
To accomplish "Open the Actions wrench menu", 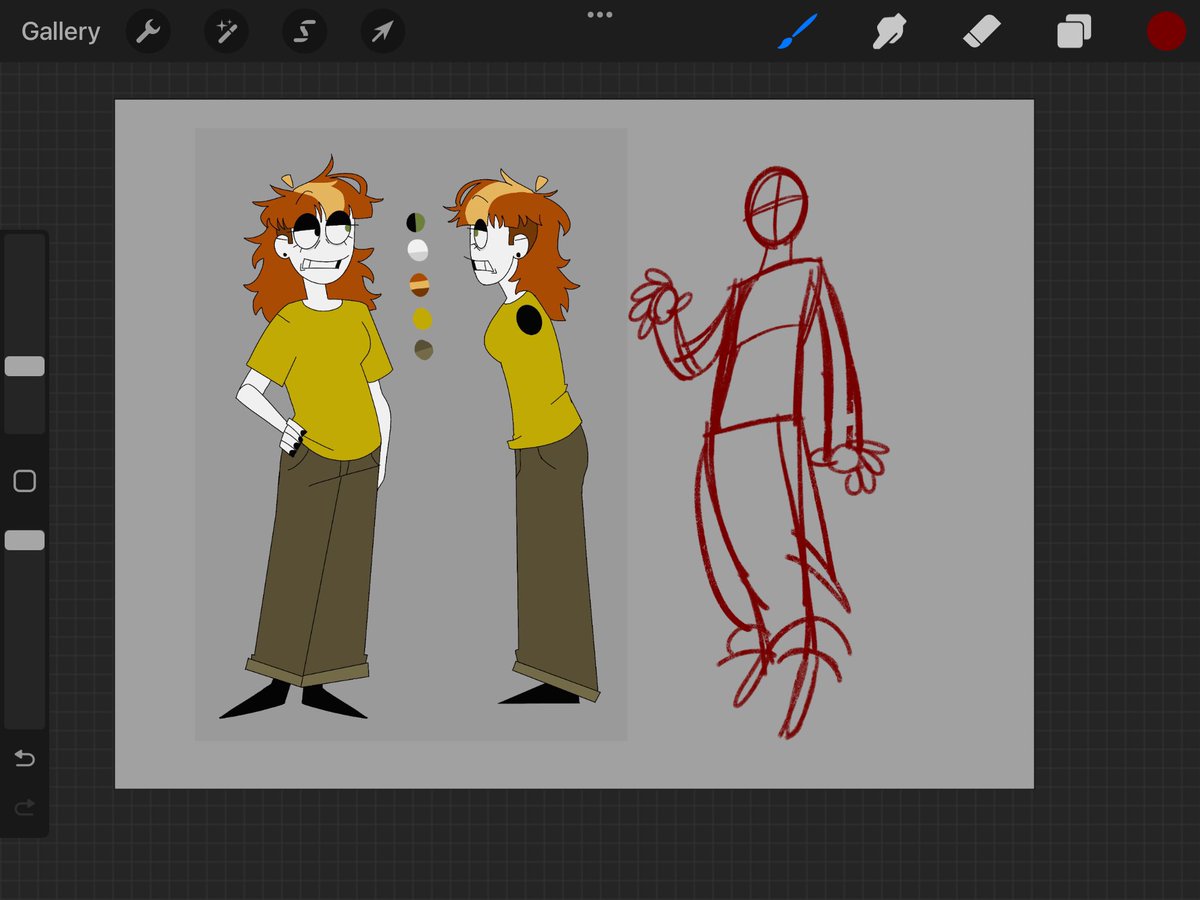I will 148,32.
